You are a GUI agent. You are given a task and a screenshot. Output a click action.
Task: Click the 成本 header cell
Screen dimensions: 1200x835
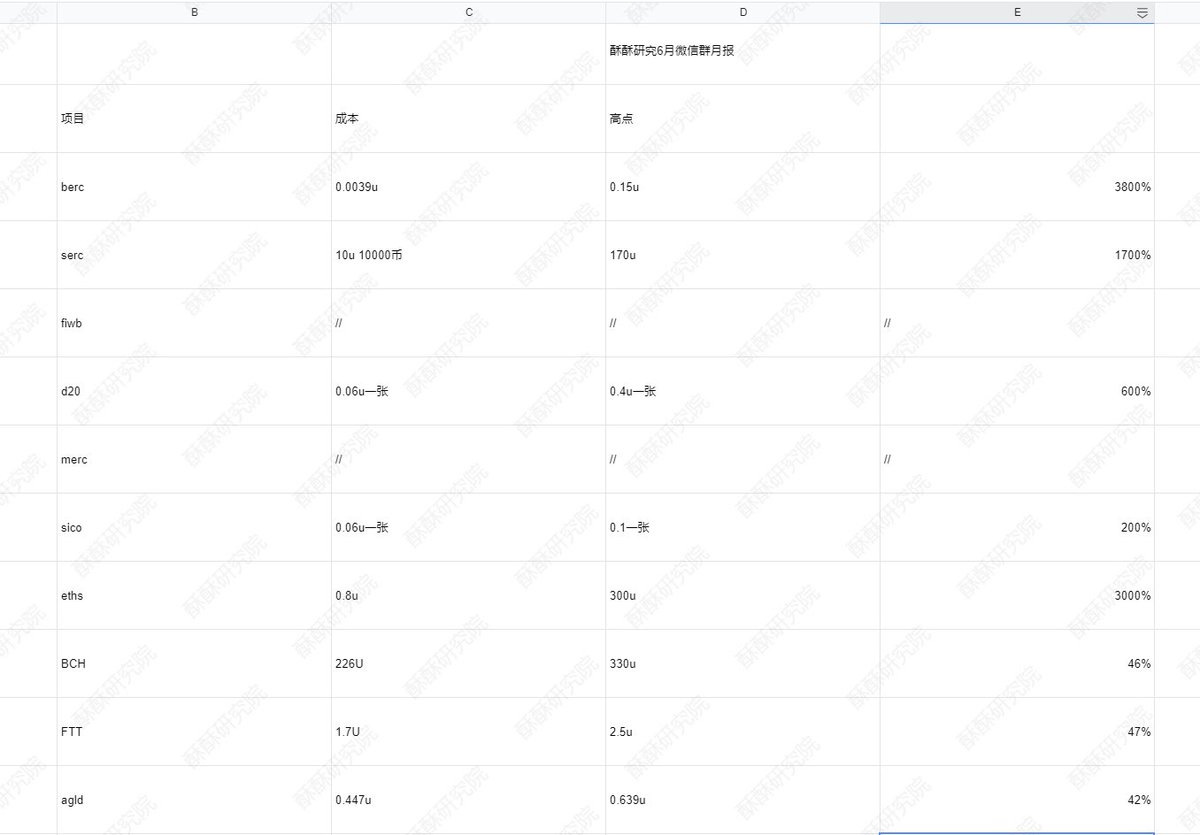pos(468,119)
